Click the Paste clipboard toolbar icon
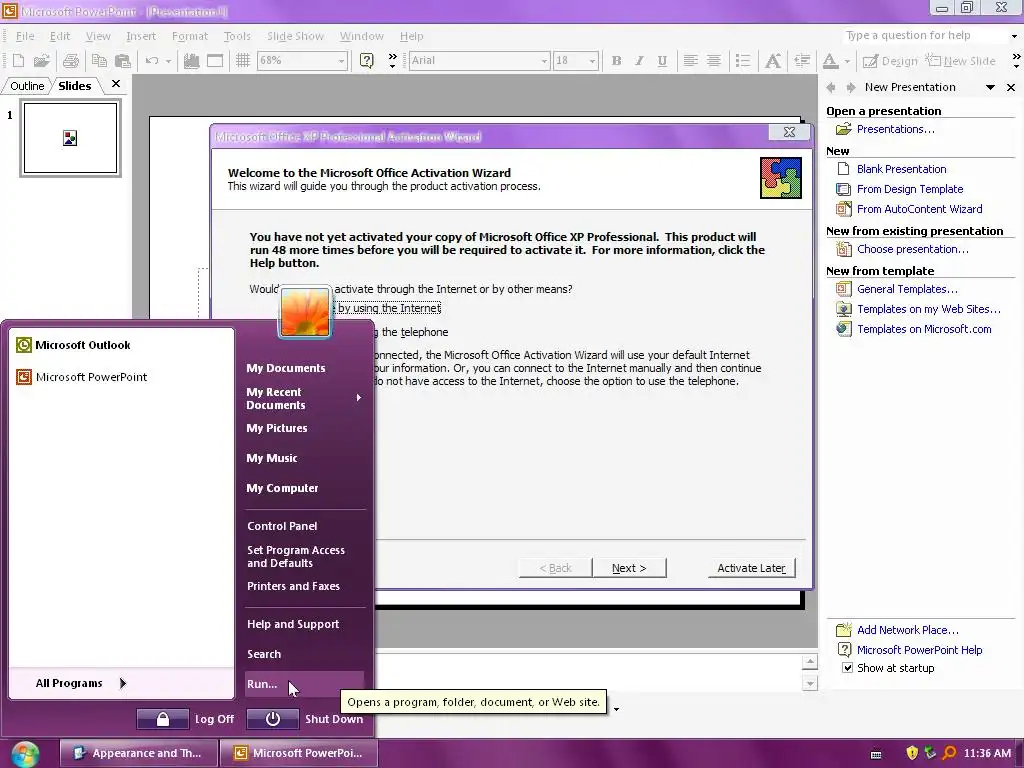 pyautogui.click(x=122, y=61)
